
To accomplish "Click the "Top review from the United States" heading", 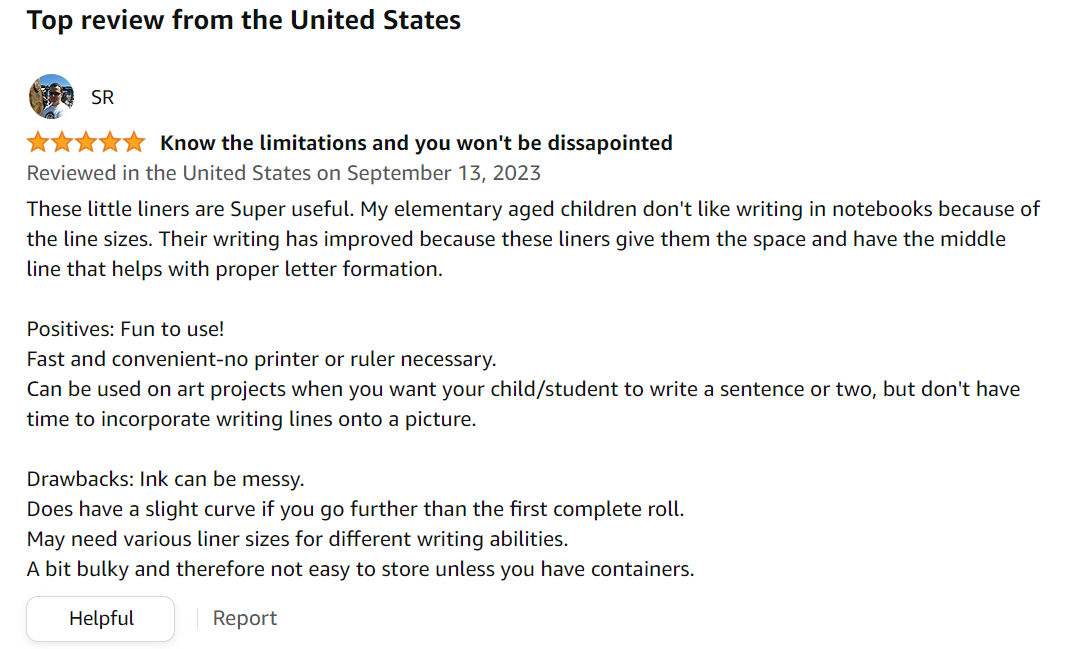I will (x=244, y=20).
